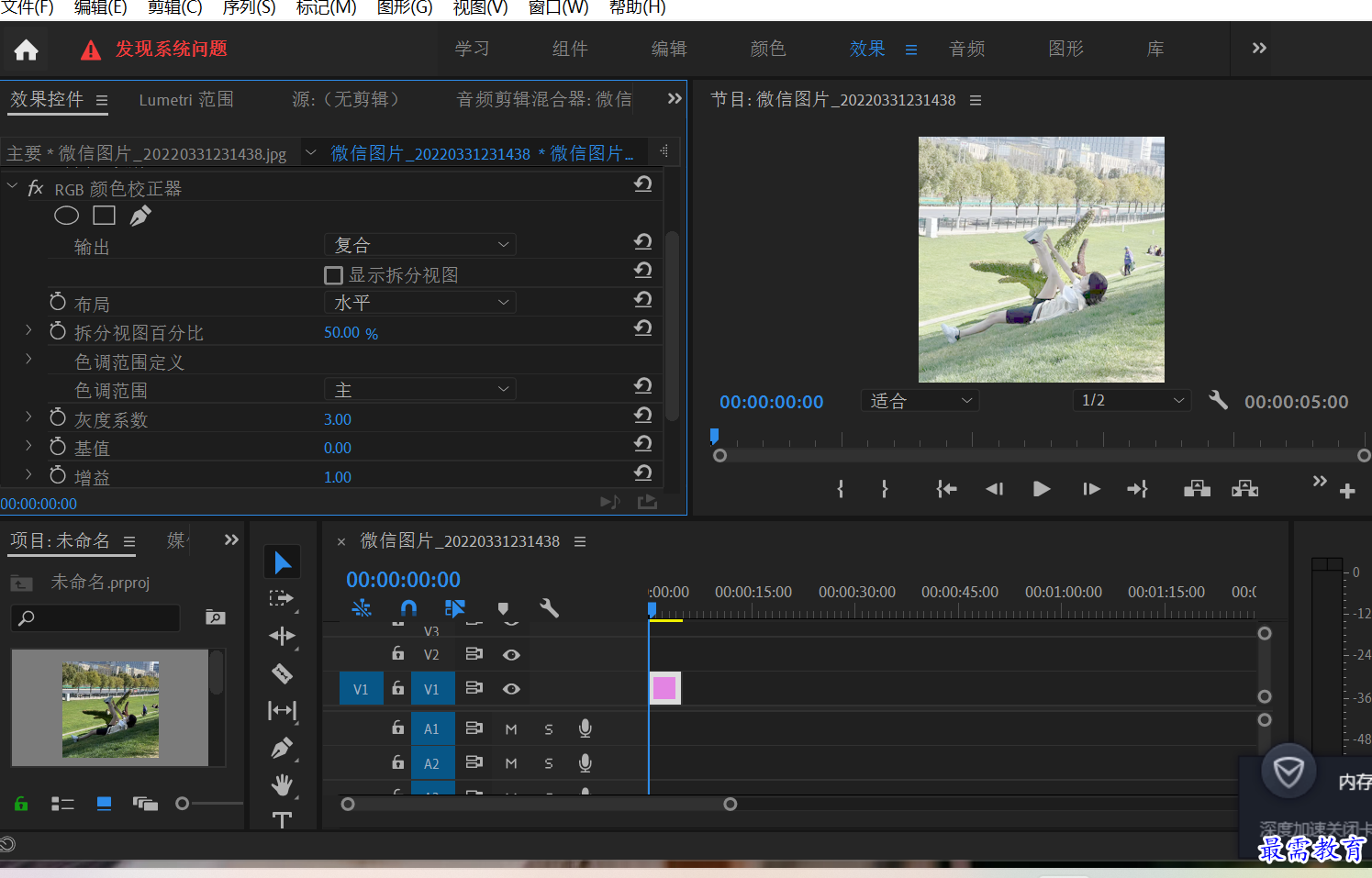This screenshot has height=878, width=1372.
Task: Expand the 色调范围定义 section
Action: [28, 359]
